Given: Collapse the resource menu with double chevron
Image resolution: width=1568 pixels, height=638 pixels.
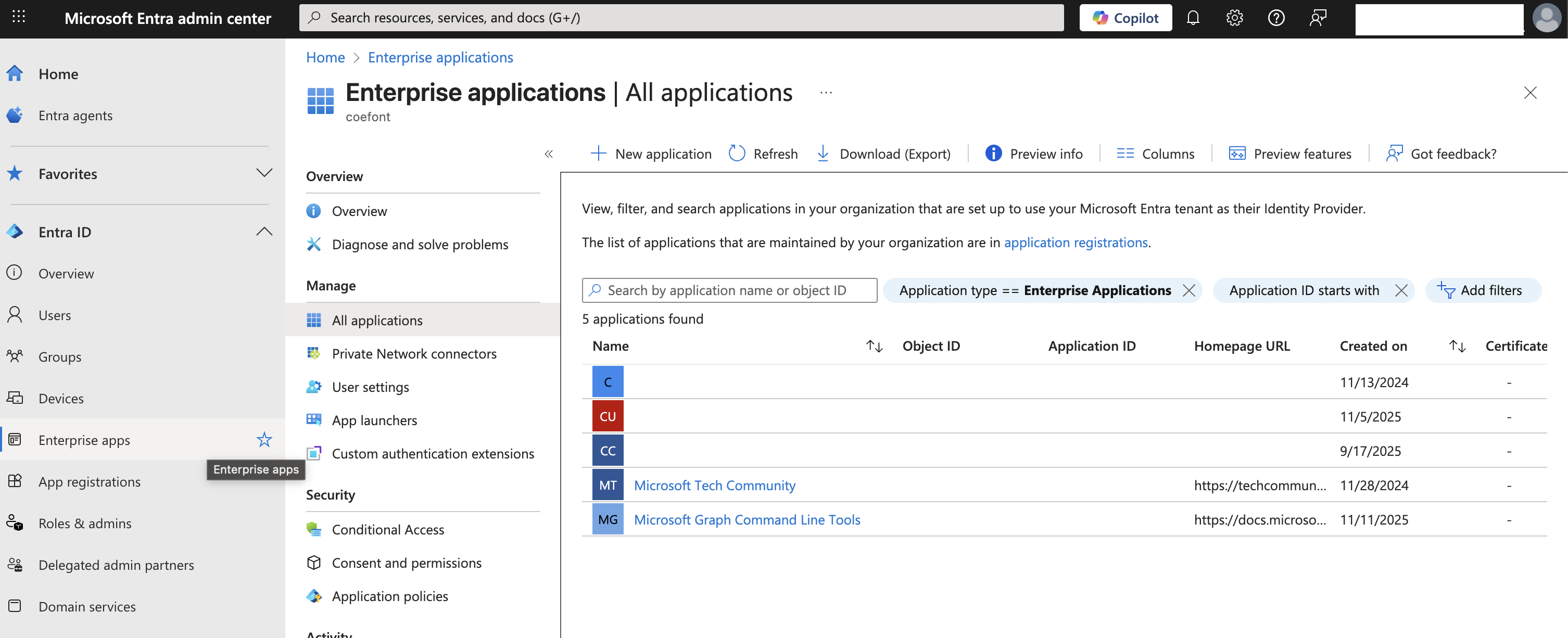Looking at the screenshot, I should pos(548,154).
